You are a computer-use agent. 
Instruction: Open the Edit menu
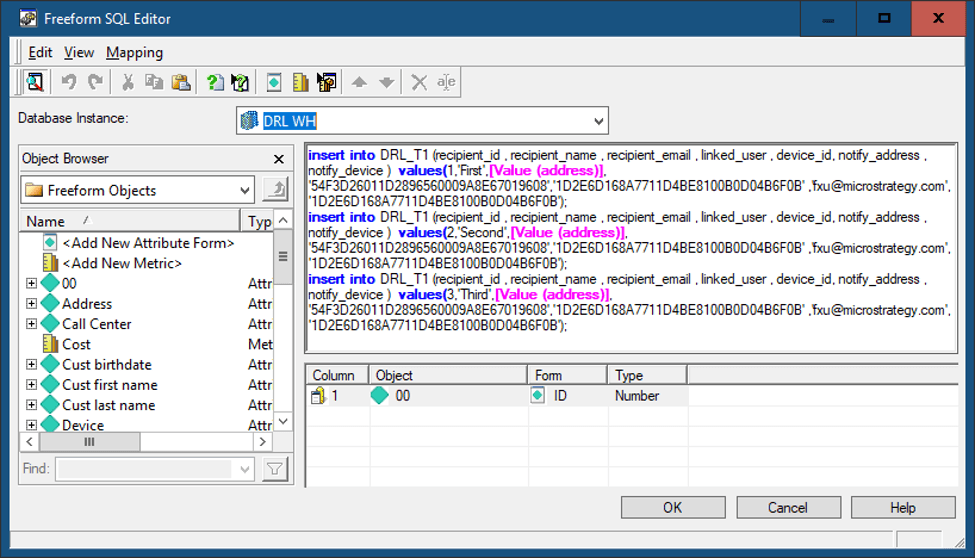coord(40,52)
